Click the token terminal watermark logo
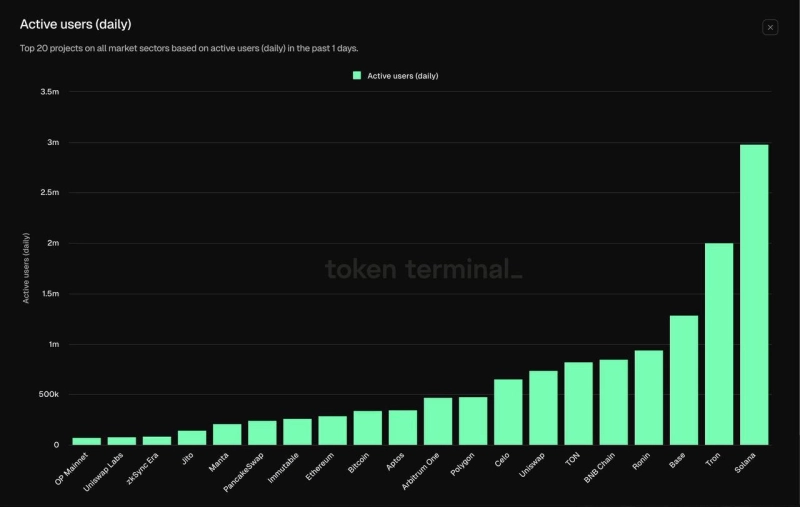The width and height of the screenshot is (800, 507). click(x=423, y=269)
